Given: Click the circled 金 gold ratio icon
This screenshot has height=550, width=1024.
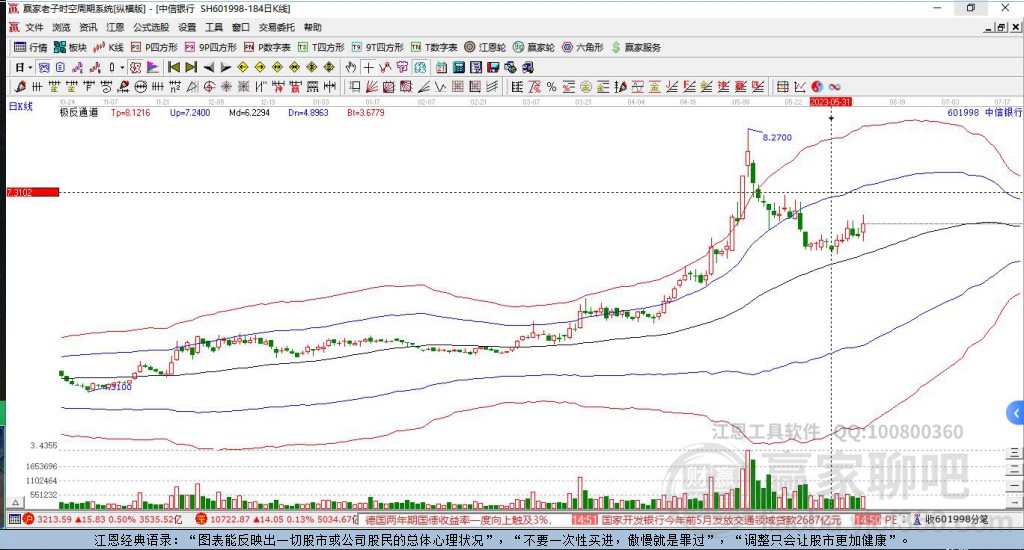Looking at the screenshot, I should coord(586,87).
